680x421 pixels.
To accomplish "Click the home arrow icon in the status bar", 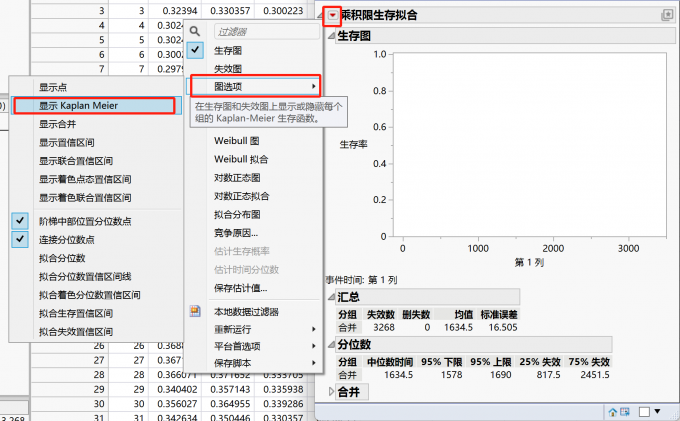I will [612, 411].
